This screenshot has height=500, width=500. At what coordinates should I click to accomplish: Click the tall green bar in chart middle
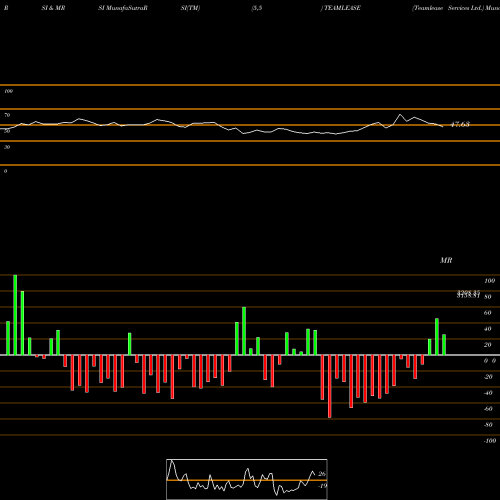[244, 331]
